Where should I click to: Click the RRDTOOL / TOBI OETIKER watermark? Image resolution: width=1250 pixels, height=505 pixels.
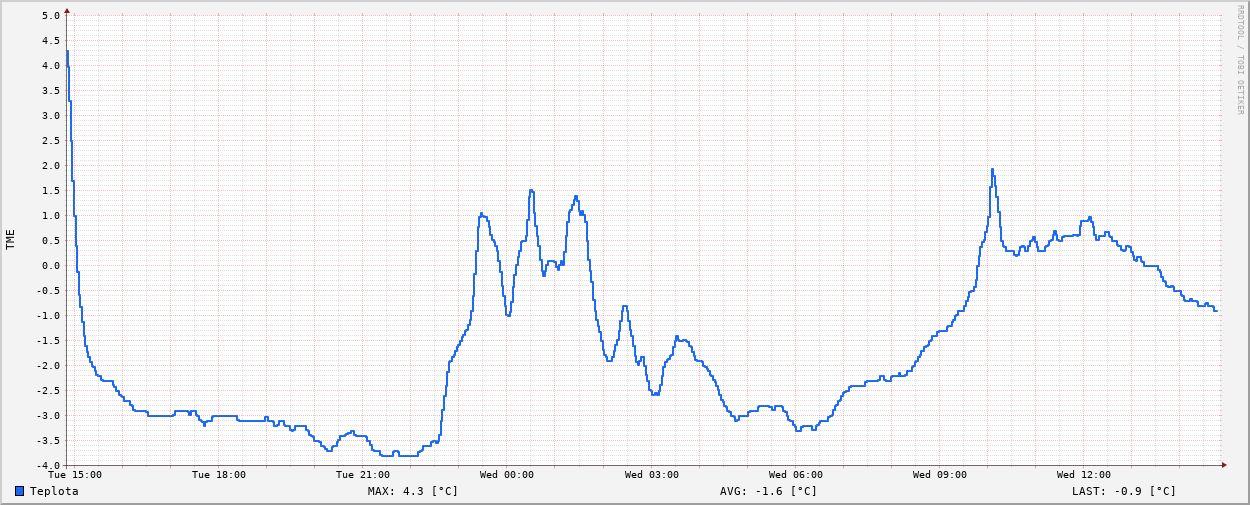click(x=1241, y=60)
